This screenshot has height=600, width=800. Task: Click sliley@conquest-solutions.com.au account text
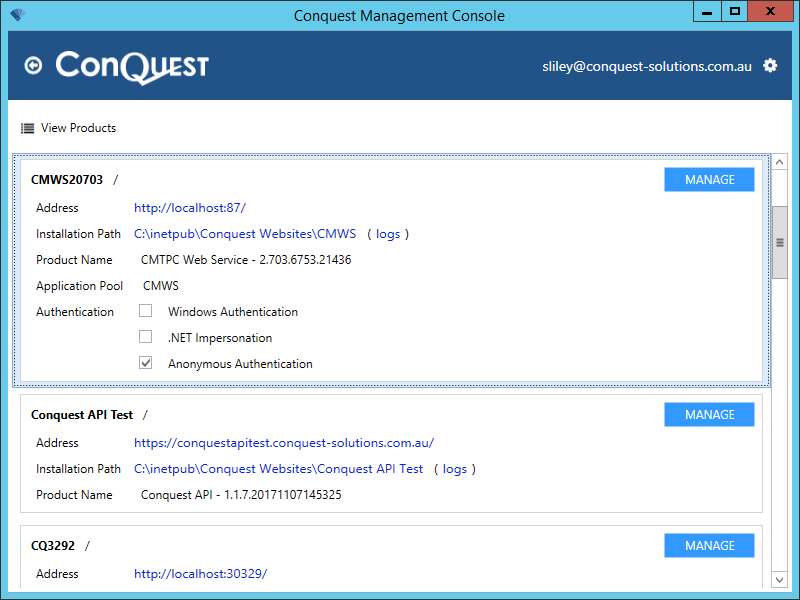click(647, 66)
